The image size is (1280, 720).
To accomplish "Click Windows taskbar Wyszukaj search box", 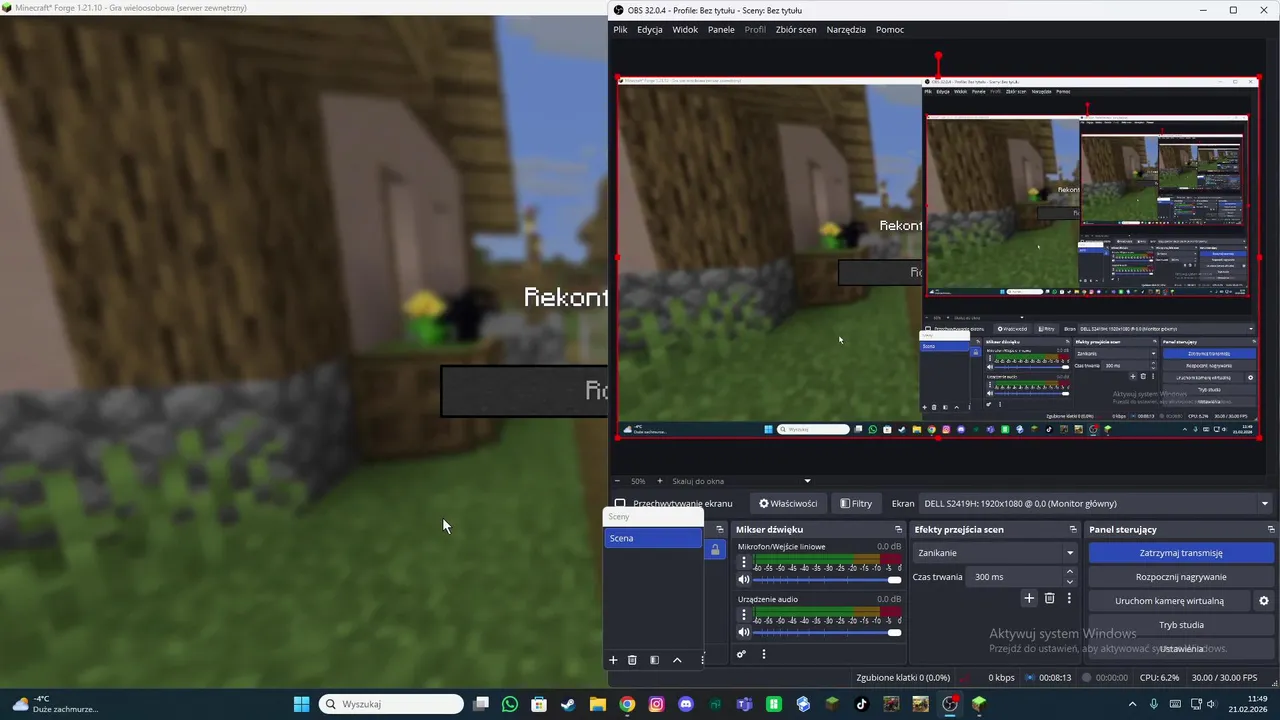I will (x=391, y=704).
